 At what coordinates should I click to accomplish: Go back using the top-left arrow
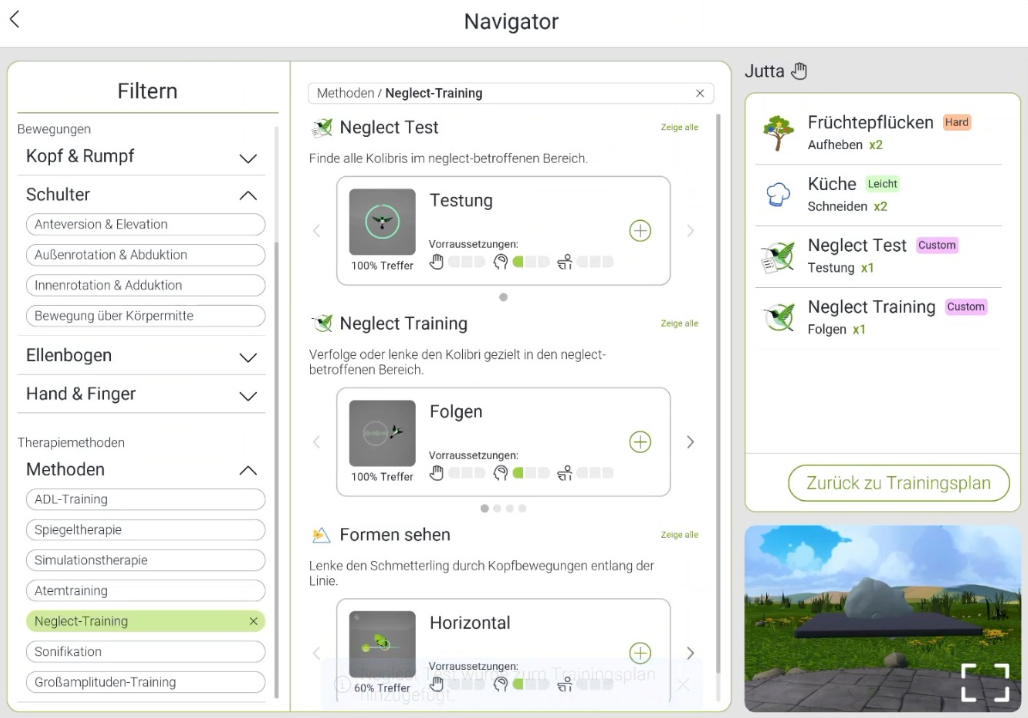point(15,20)
